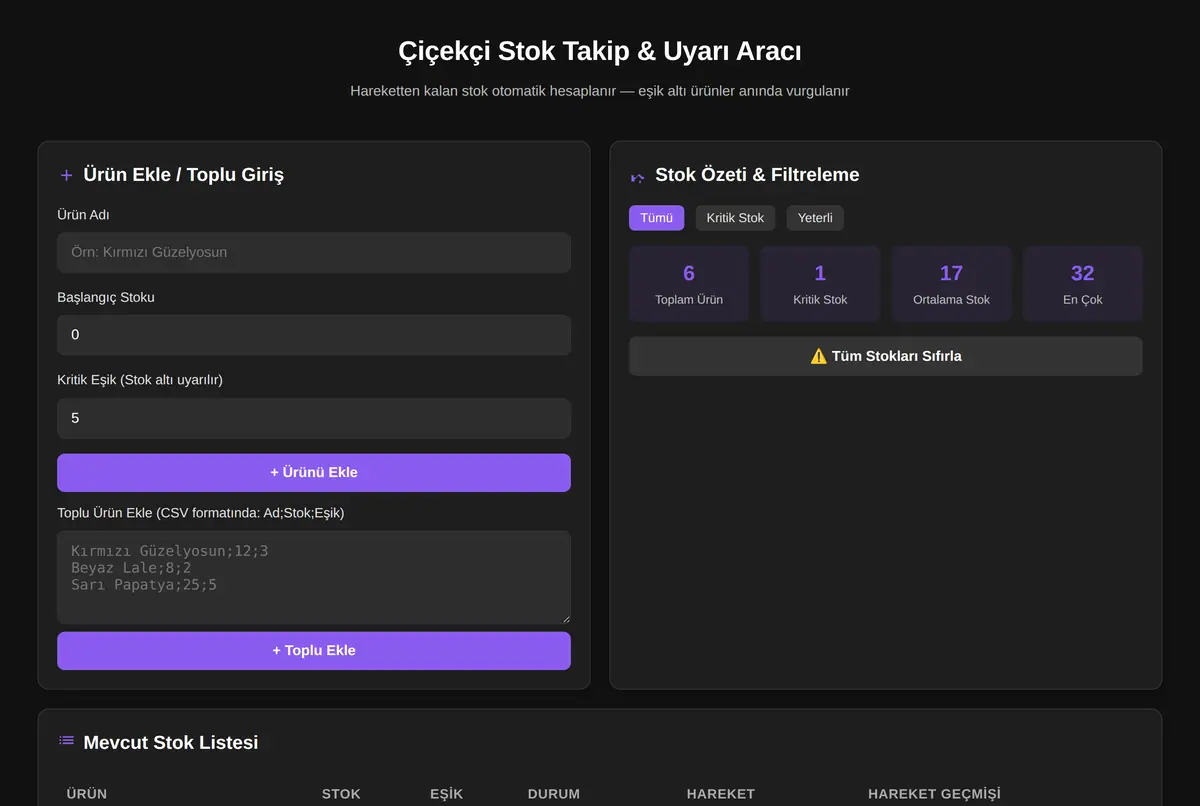Select the Kritik Stok filter tab
The image size is (1200, 806).
735,218
